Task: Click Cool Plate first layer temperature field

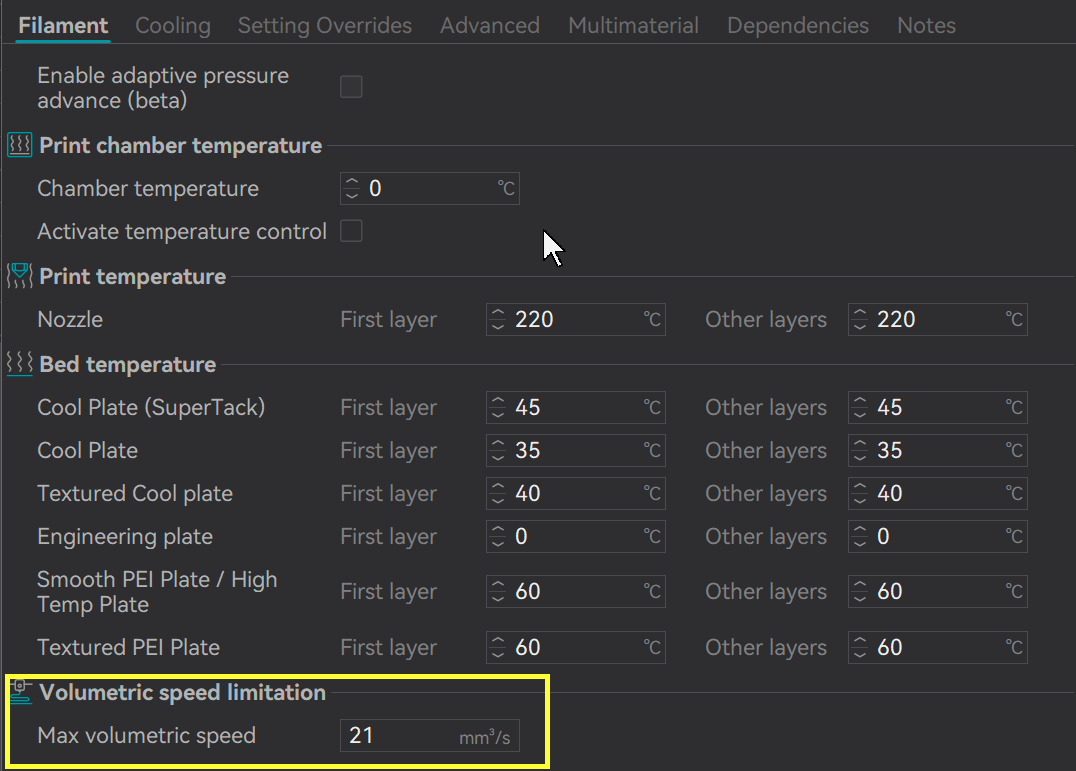Action: 575,451
